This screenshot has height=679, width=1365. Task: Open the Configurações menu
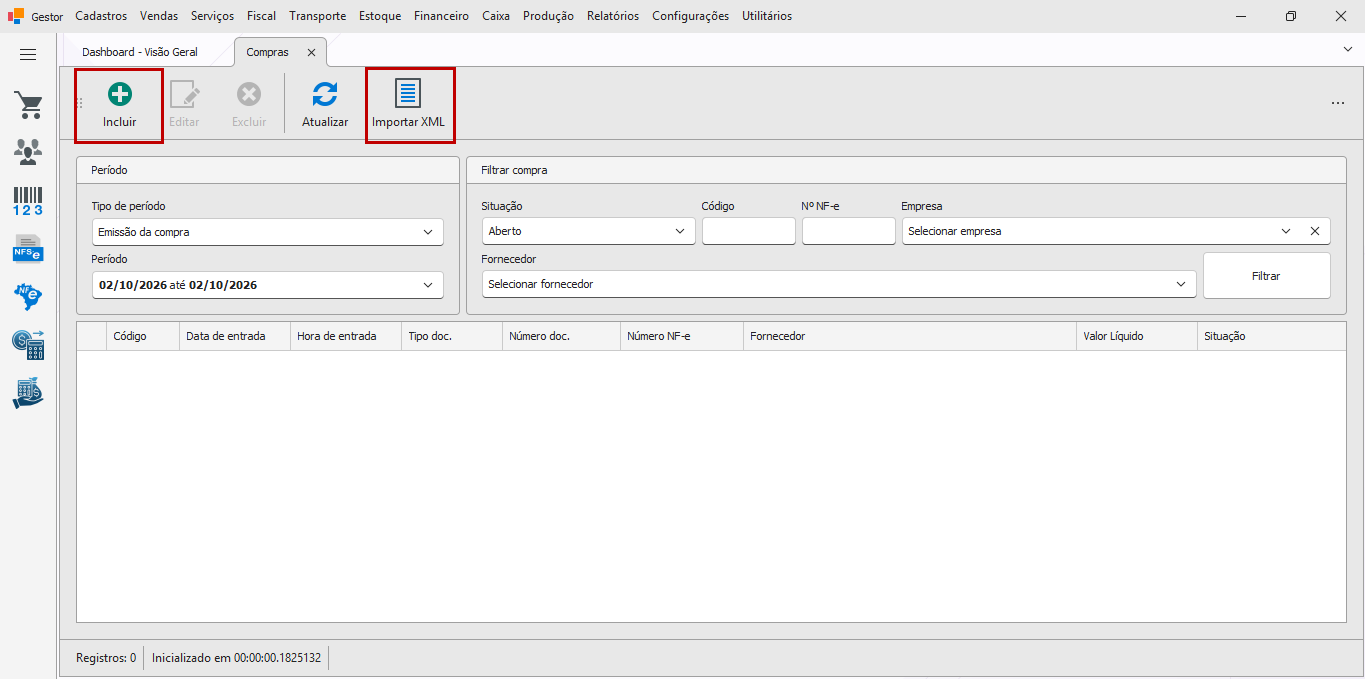point(690,16)
